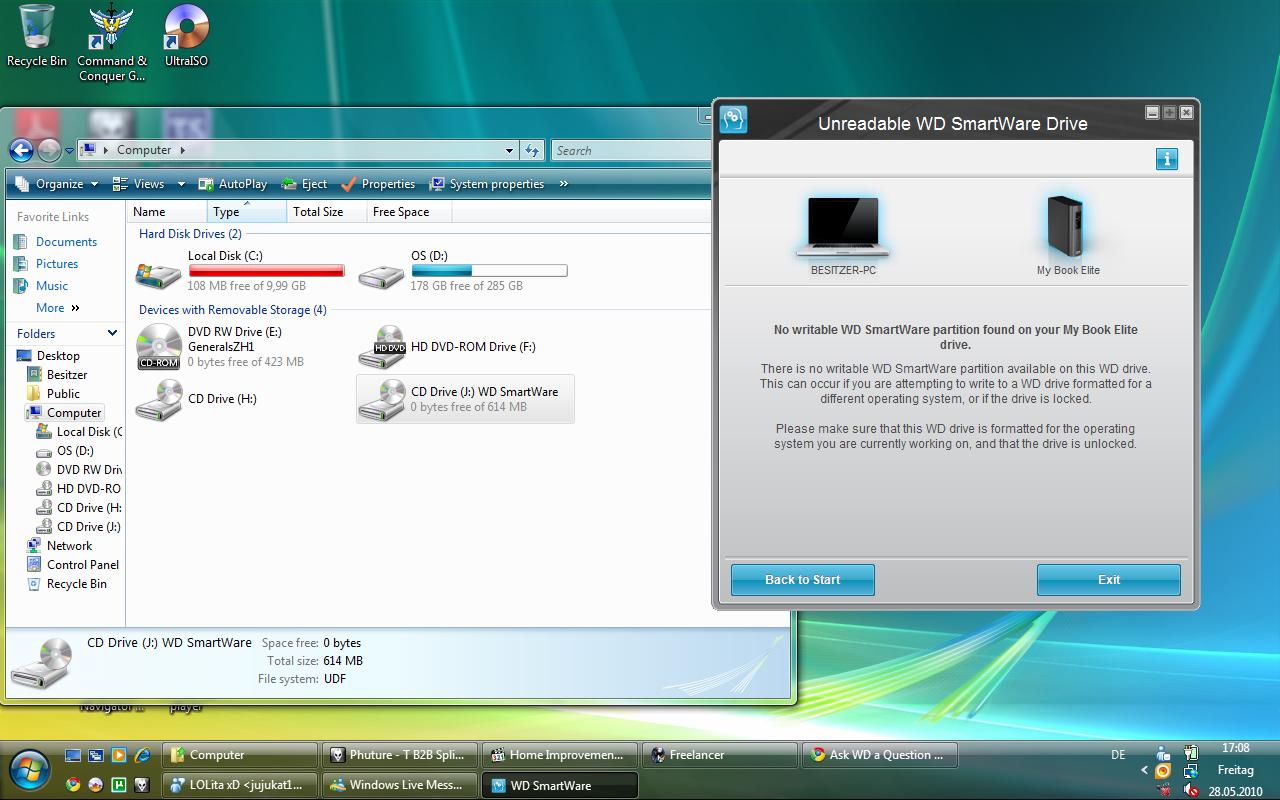Open the UltraISO desktop shortcut
The image size is (1280, 800).
coord(186,36)
